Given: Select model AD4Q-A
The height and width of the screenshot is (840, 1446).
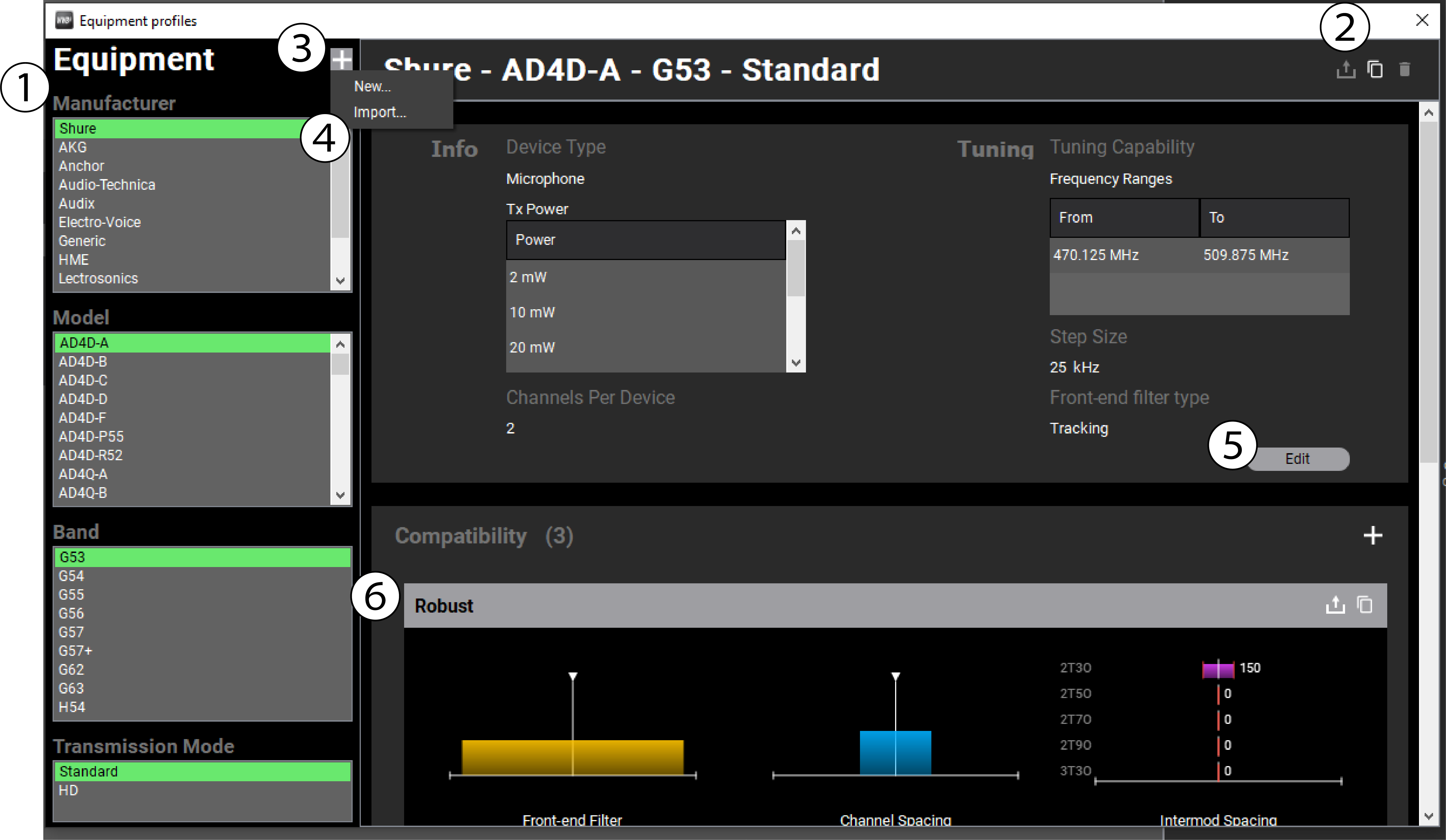Looking at the screenshot, I should pos(192,475).
